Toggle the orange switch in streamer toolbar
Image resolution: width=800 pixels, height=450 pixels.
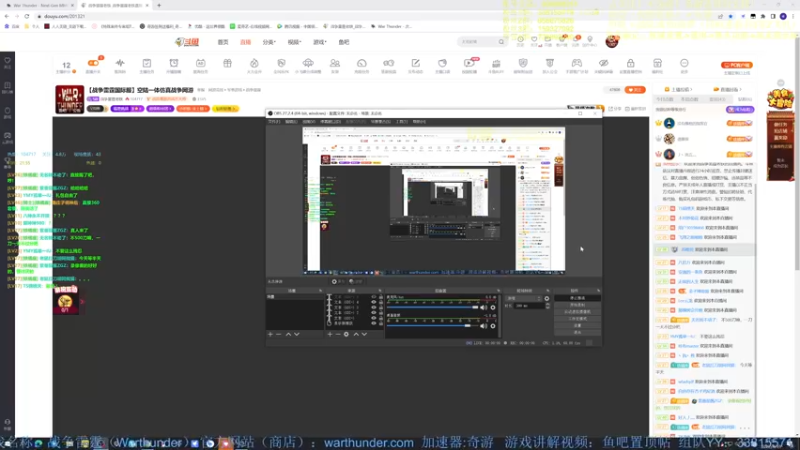point(93,63)
